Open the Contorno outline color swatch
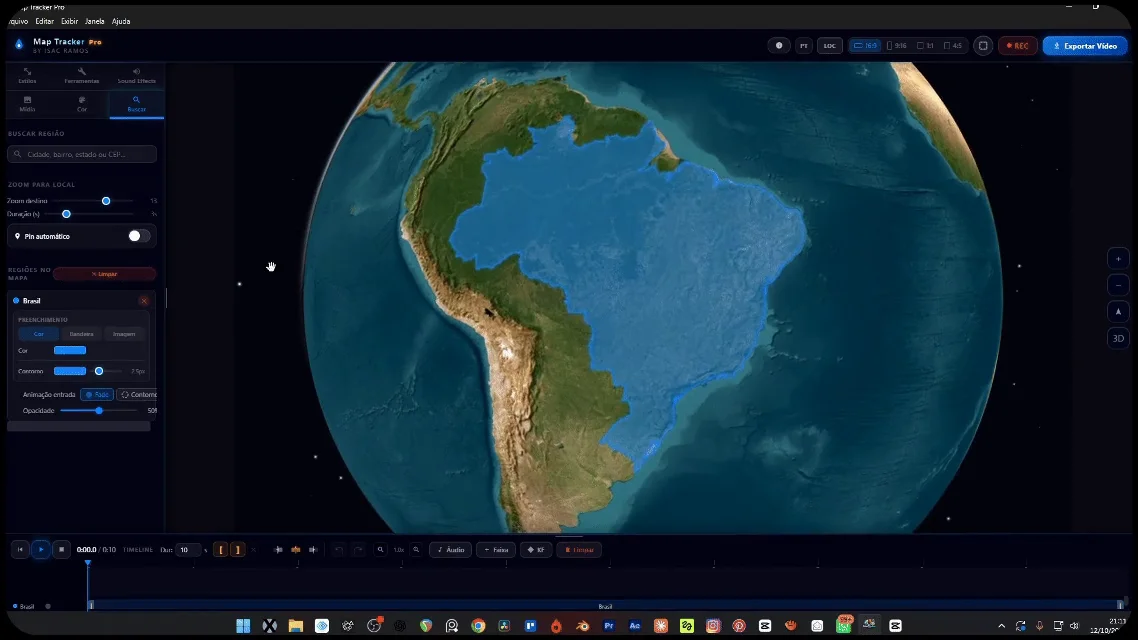 pos(70,371)
